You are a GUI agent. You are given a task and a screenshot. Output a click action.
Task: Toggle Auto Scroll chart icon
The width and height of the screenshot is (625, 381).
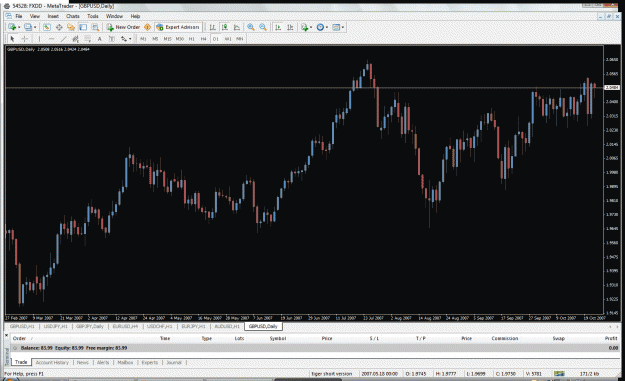278,27
